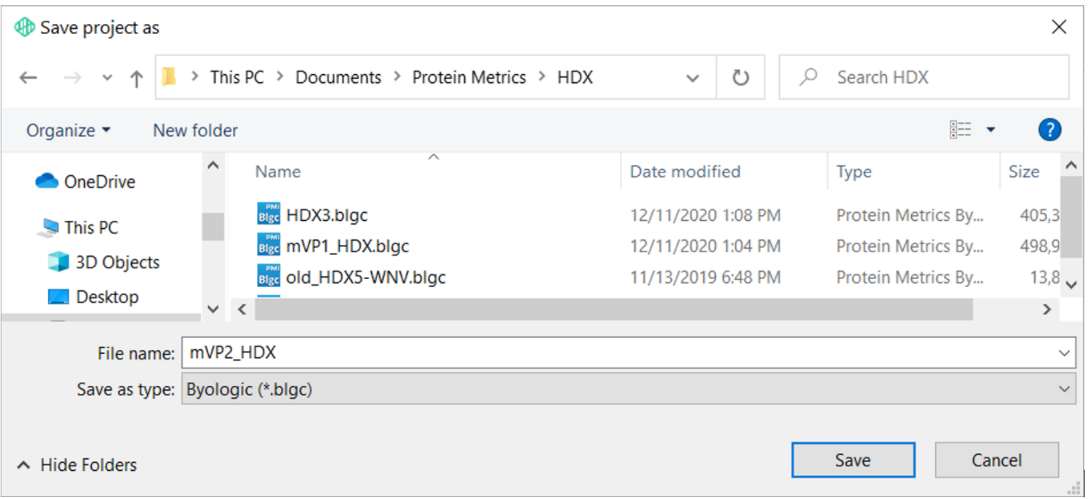Select This PC in address path
This screenshot has width=1091, height=499.
(237, 77)
